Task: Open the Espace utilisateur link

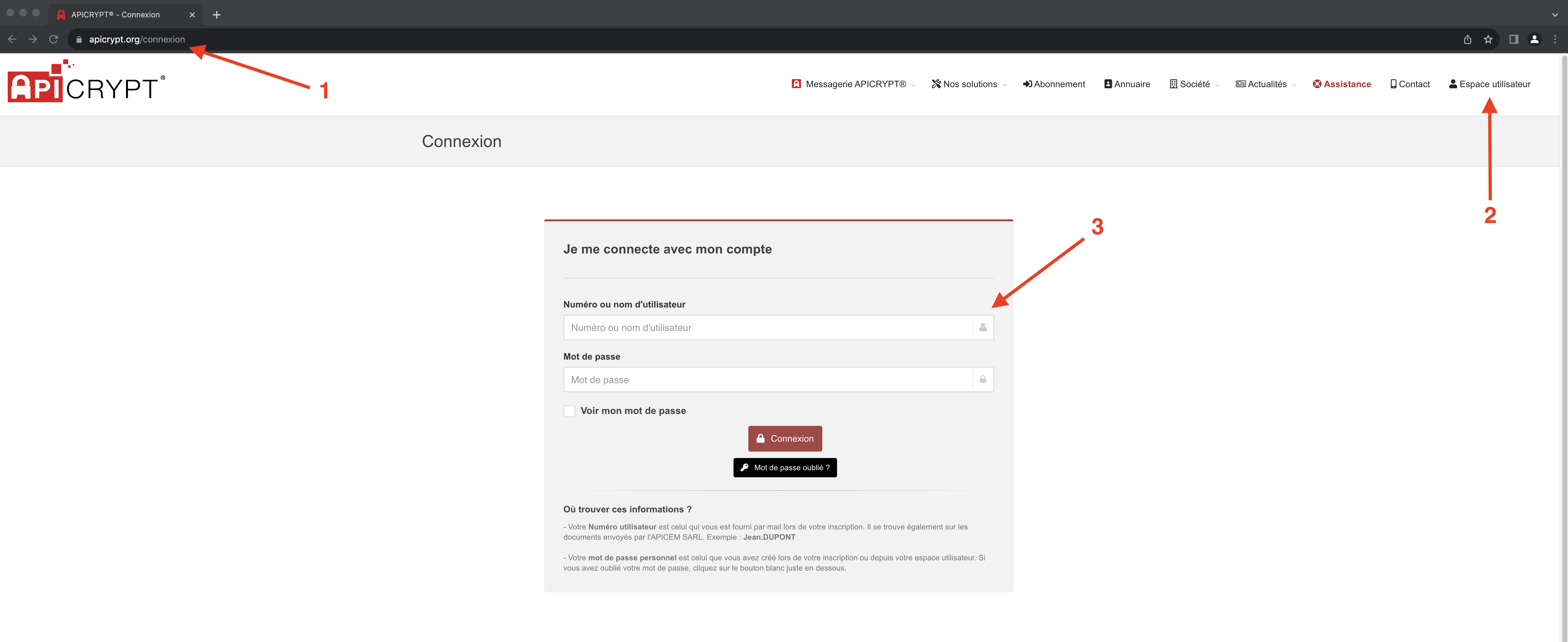Action: (1490, 84)
